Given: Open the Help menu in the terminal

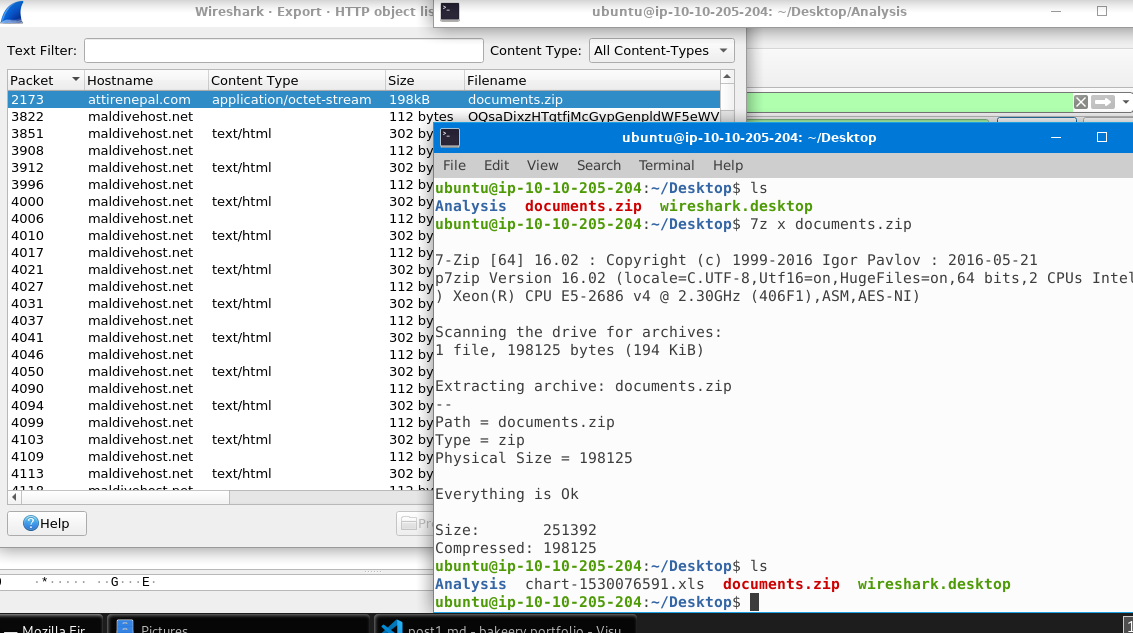Looking at the screenshot, I should pos(728,165).
